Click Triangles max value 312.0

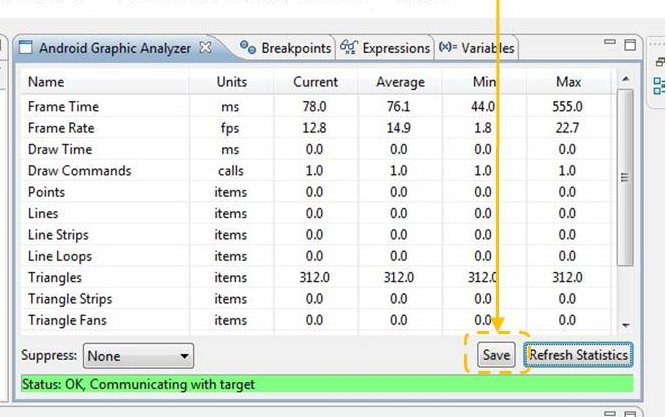(567, 277)
